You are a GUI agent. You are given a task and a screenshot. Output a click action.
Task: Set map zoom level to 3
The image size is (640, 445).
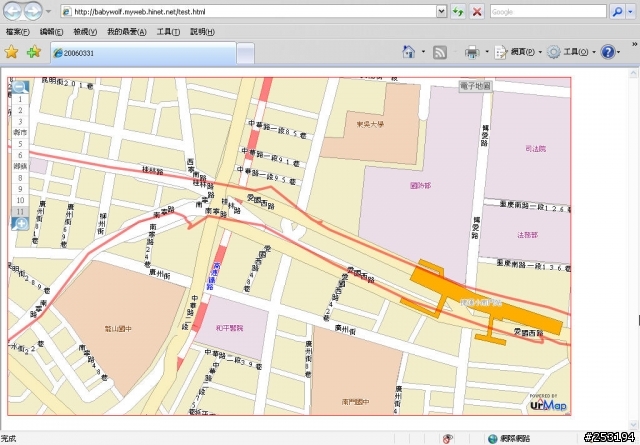coord(20,122)
